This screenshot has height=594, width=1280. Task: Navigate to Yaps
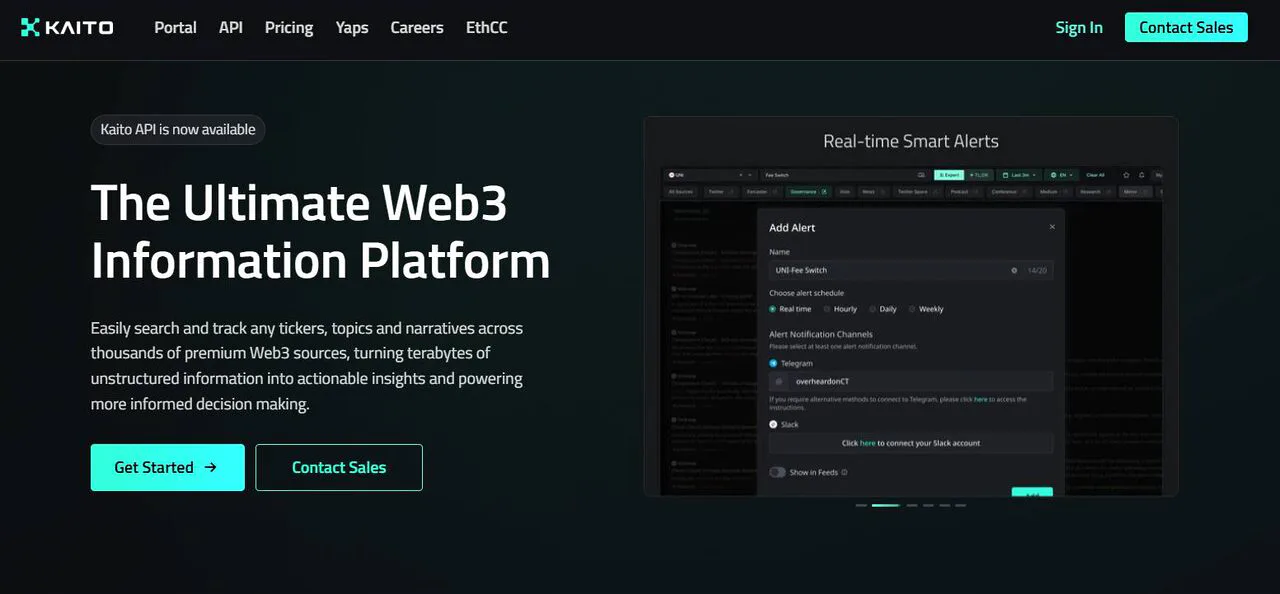352,27
